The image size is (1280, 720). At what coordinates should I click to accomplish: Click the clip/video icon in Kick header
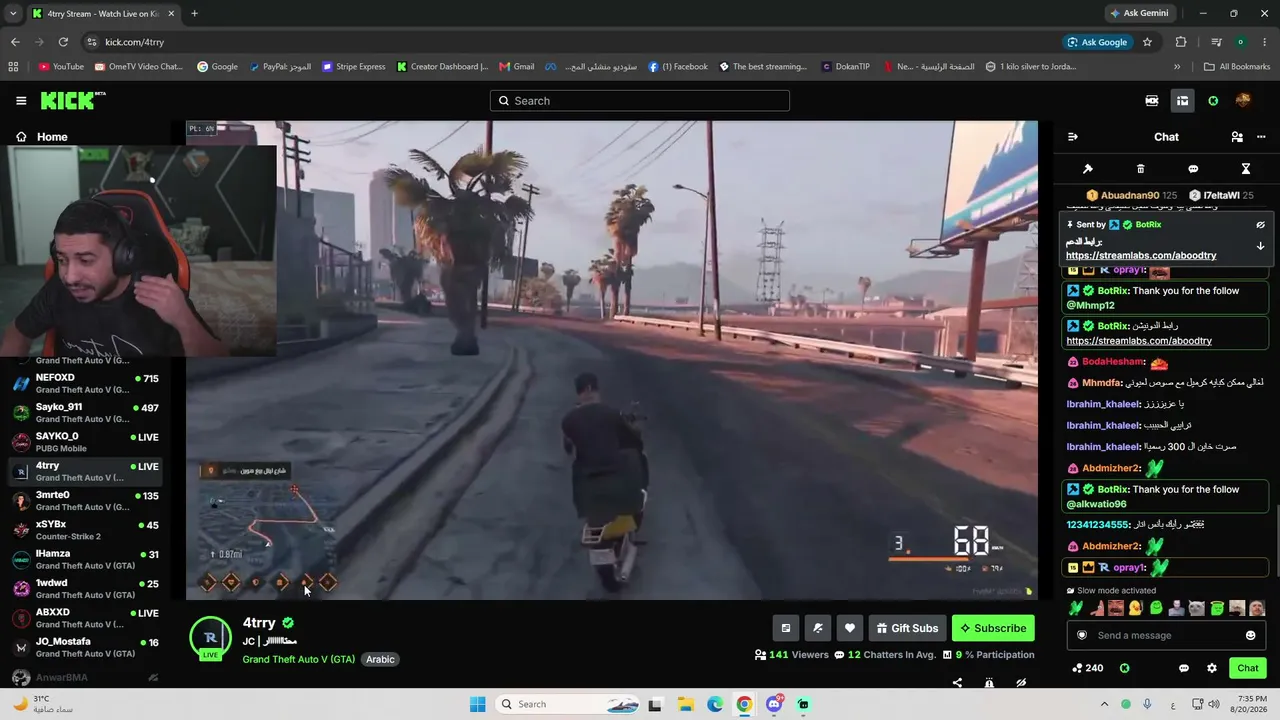pyautogui.click(x=1152, y=101)
